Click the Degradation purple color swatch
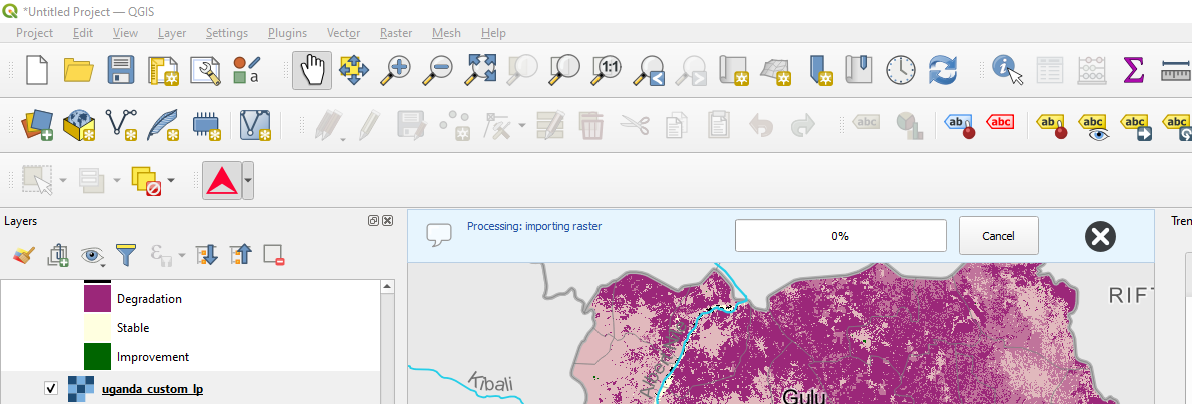Viewport: 1192px width, 404px height. point(97,298)
